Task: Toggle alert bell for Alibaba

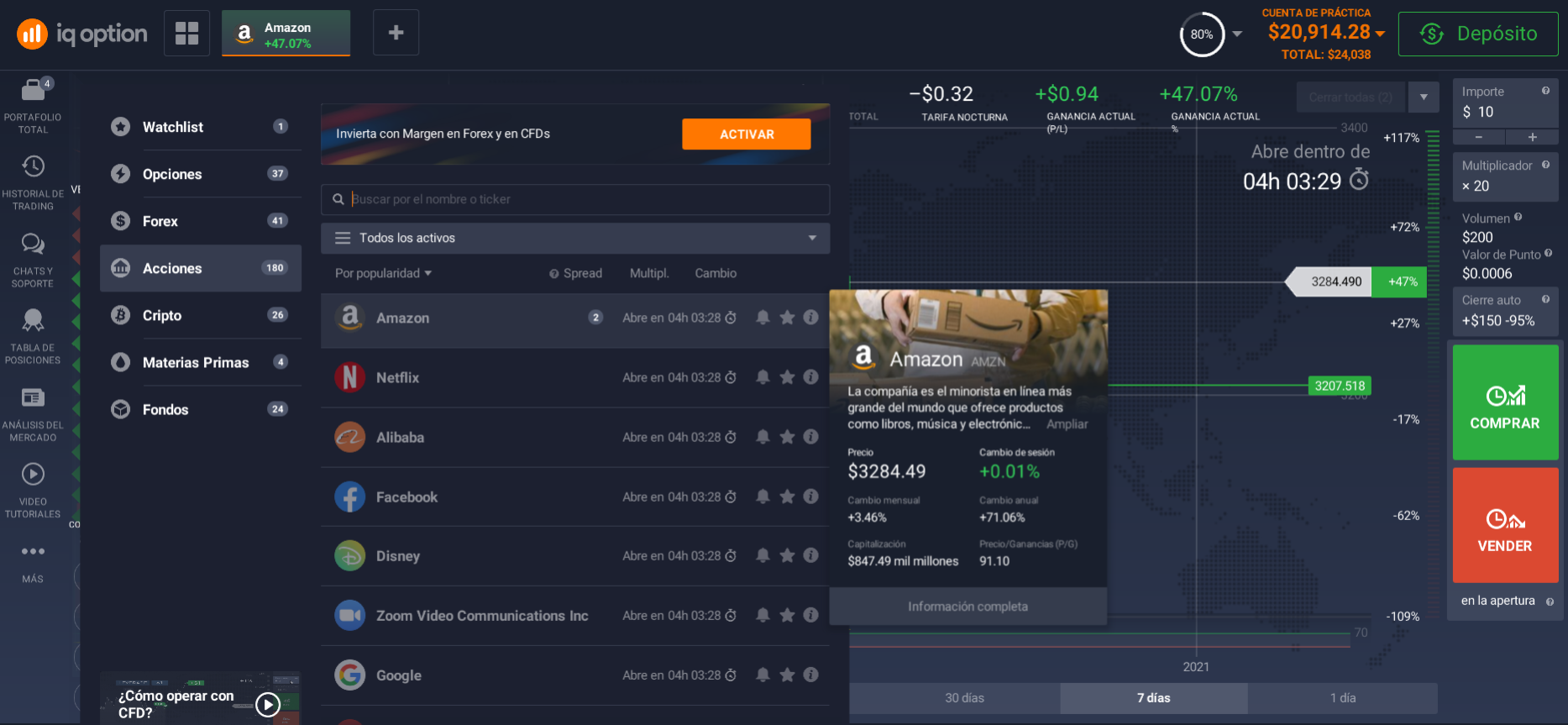Action: 763,437
